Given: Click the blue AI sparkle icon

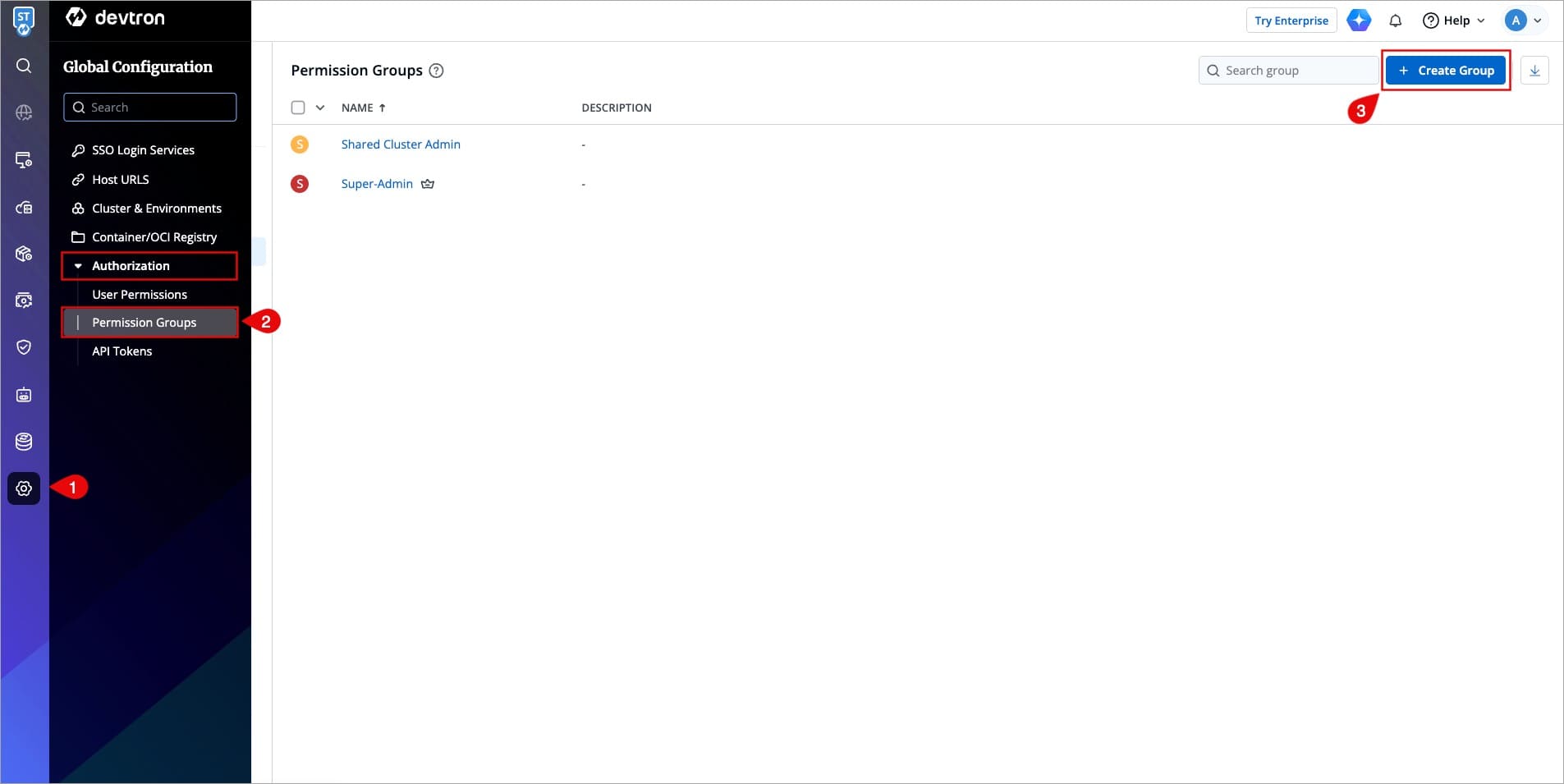Looking at the screenshot, I should [x=1359, y=21].
